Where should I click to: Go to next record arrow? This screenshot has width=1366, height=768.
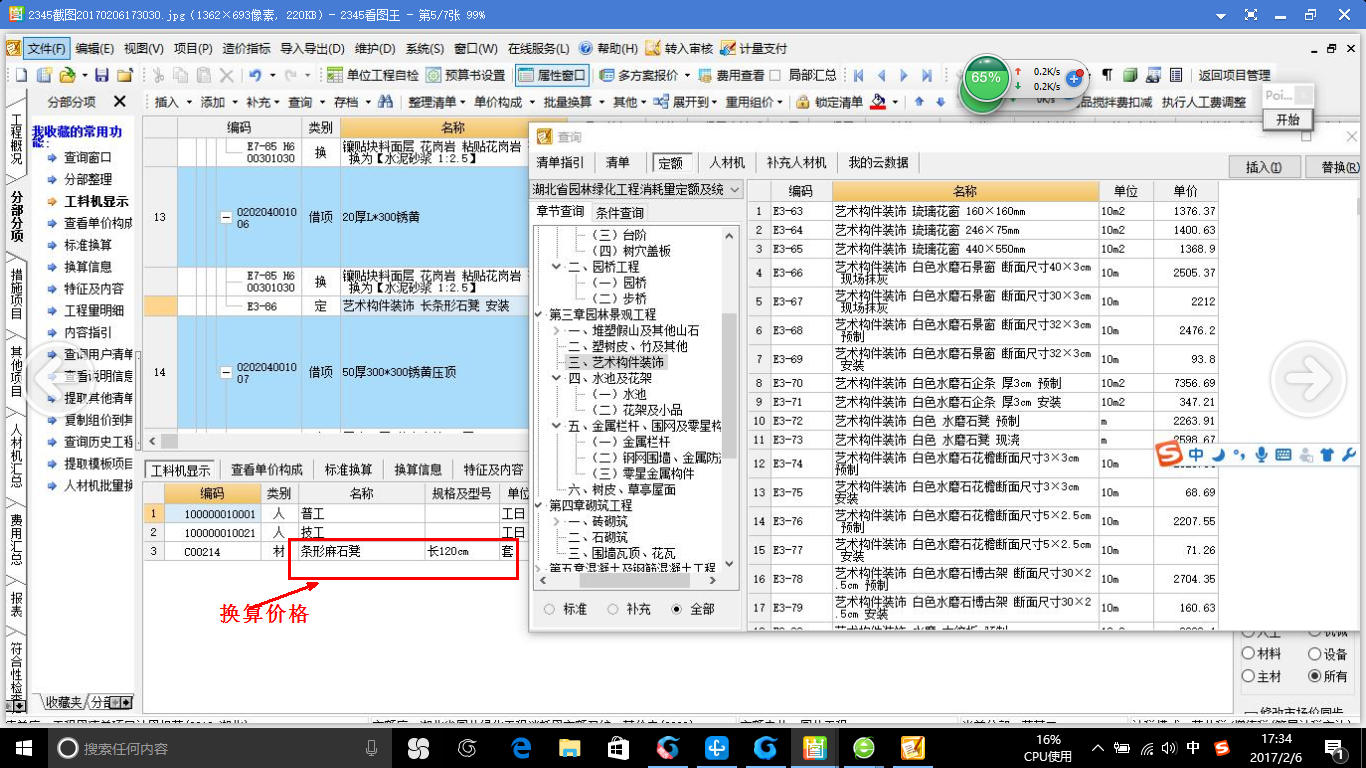click(x=904, y=75)
